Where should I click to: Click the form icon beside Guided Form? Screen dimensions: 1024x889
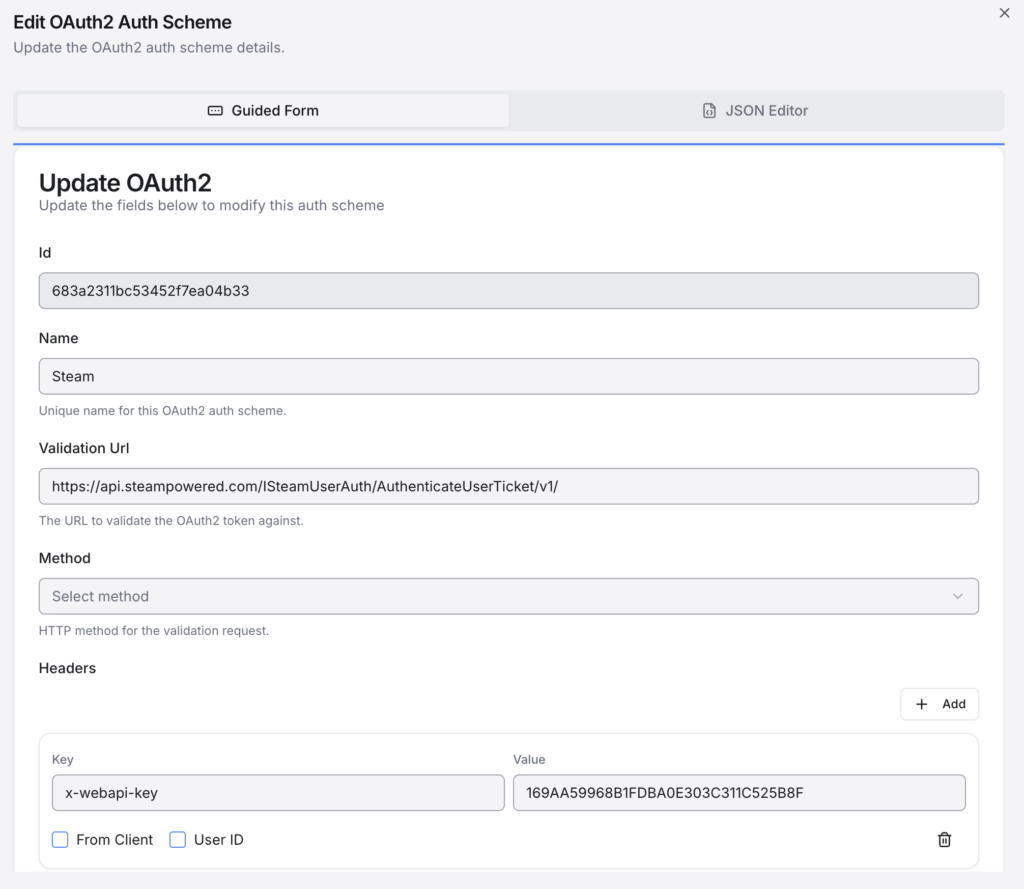(x=215, y=111)
